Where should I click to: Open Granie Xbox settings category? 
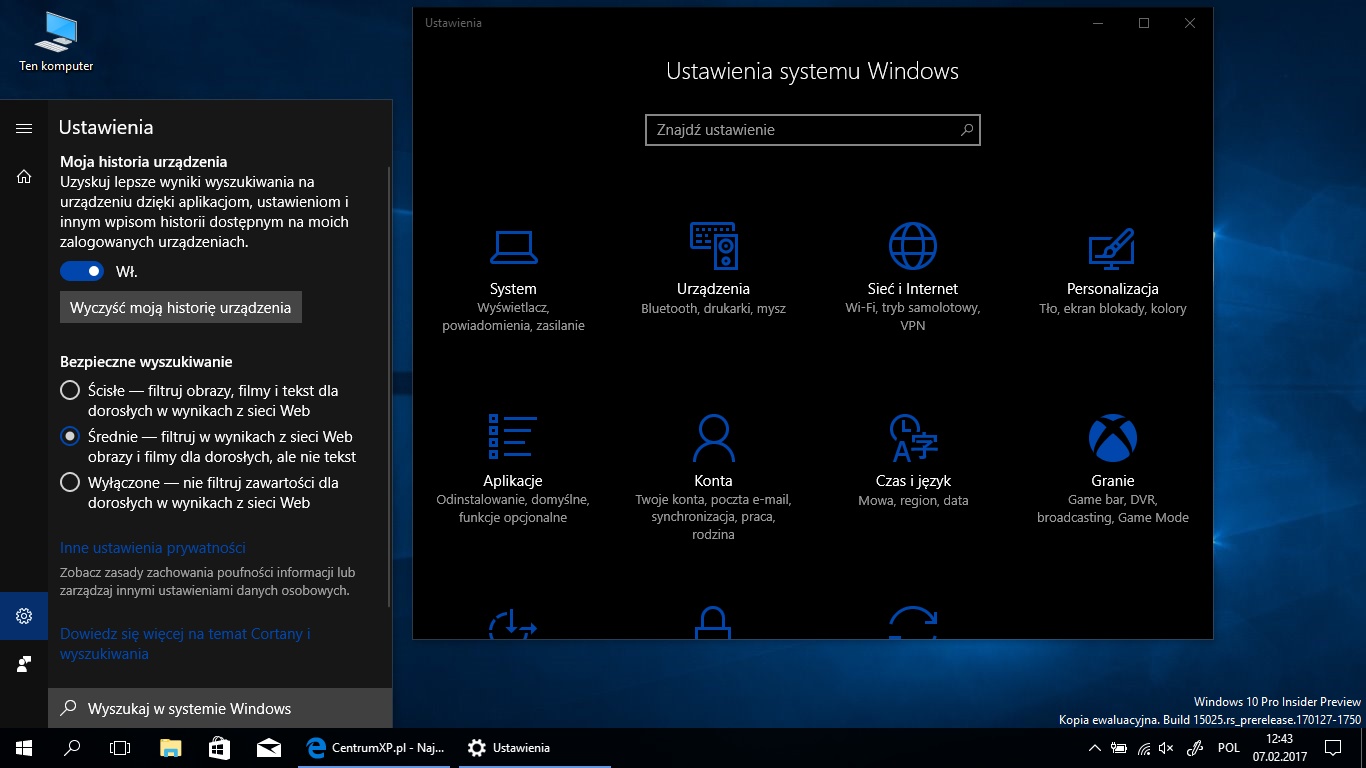(x=1112, y=470)
